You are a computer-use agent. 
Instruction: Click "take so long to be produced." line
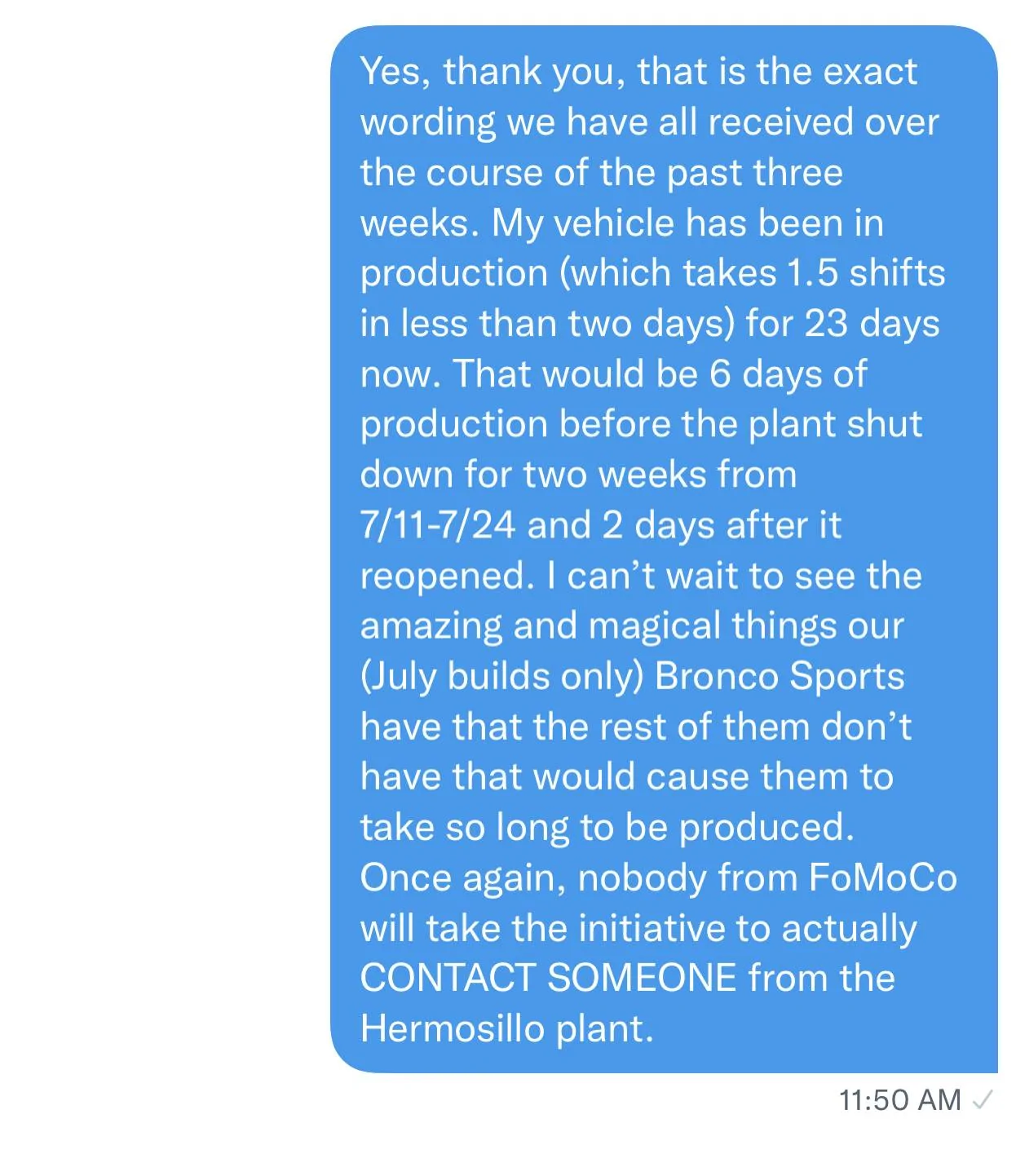[x=607, y=827]
